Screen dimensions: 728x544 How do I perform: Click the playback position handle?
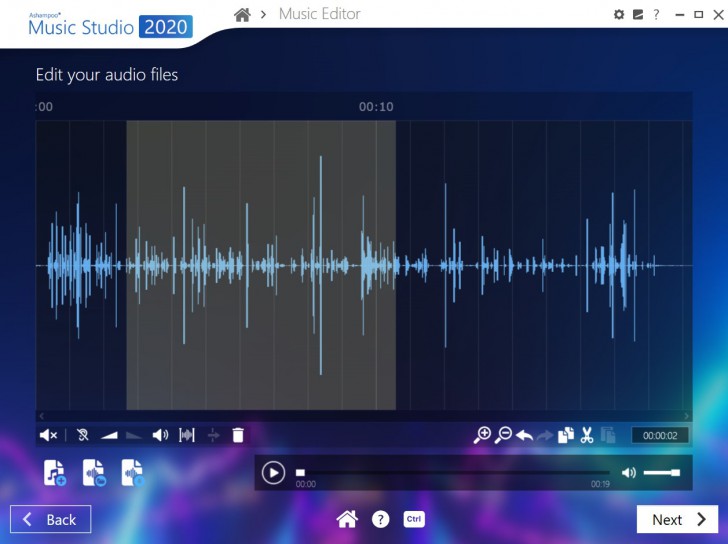point(300,473)
